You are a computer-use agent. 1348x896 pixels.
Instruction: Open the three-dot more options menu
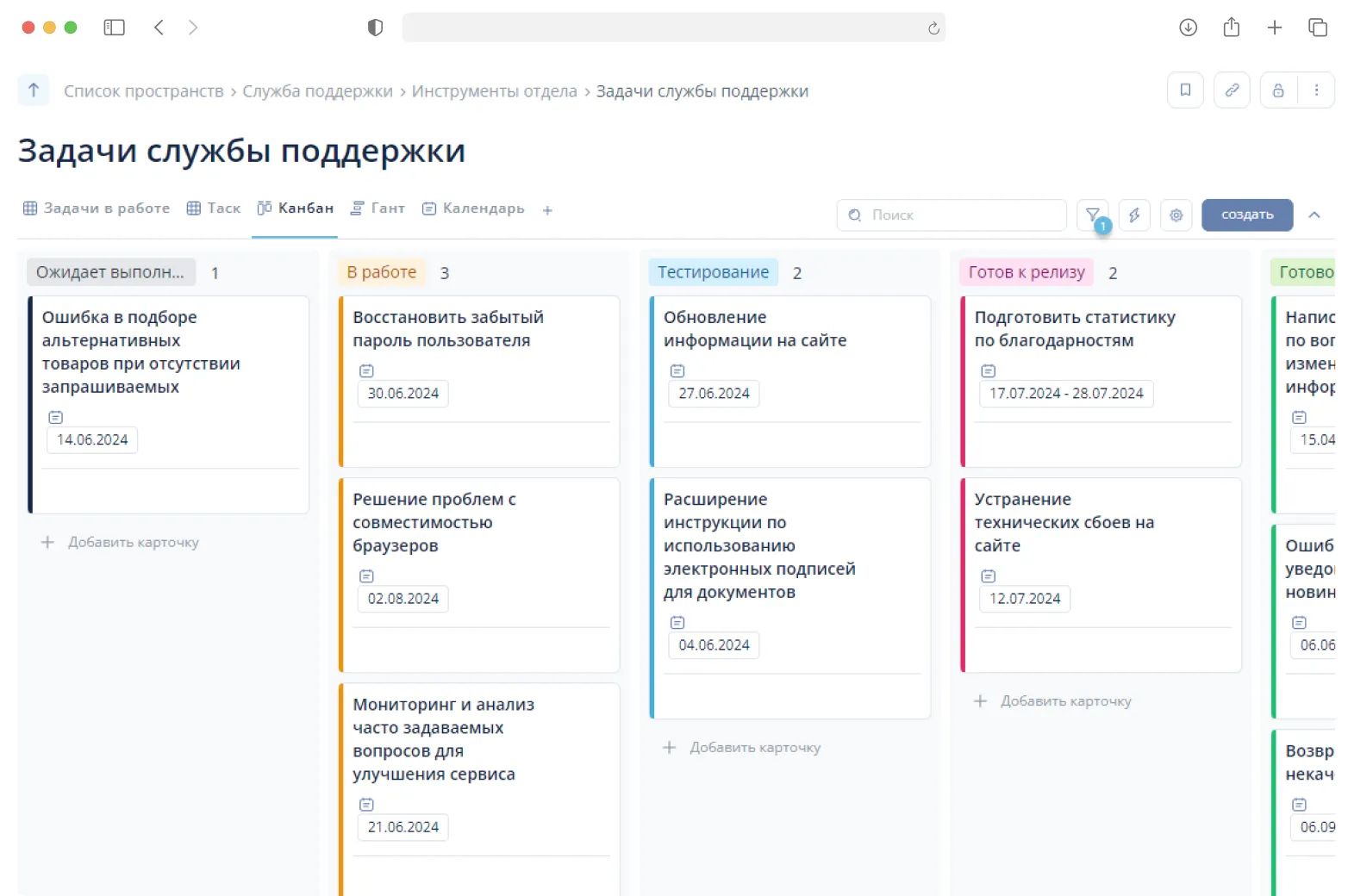(x=1316, y=90)
